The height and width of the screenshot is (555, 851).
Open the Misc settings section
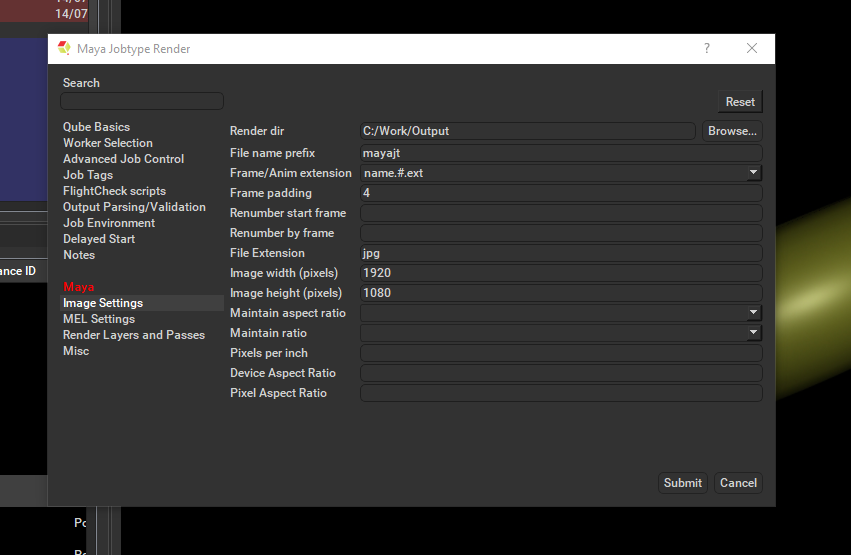pyautogui.click(x=76, y=351)
